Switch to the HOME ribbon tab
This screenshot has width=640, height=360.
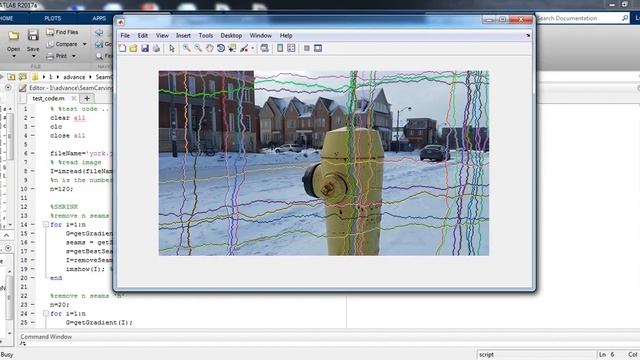7,18
